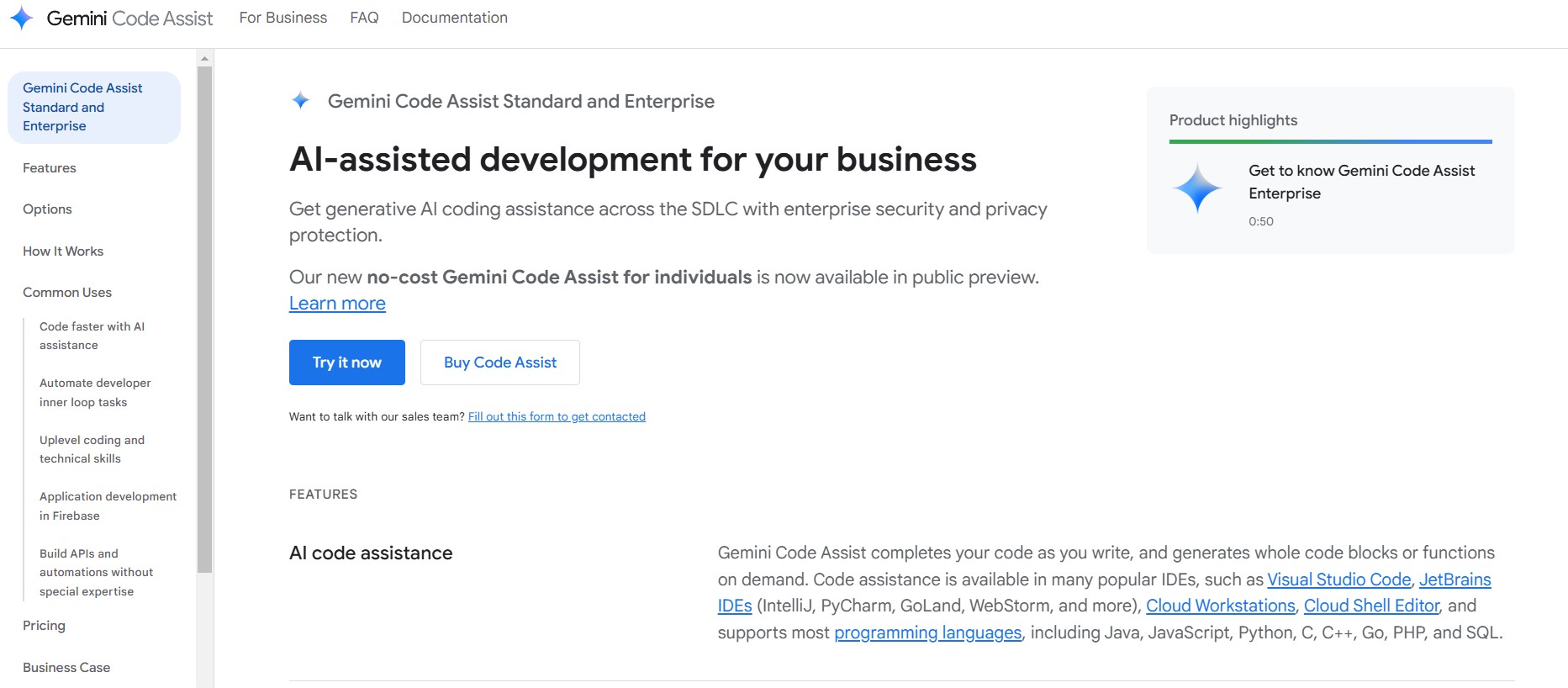Click the blue sparkle icon beside page title

(x=300, y=101)
